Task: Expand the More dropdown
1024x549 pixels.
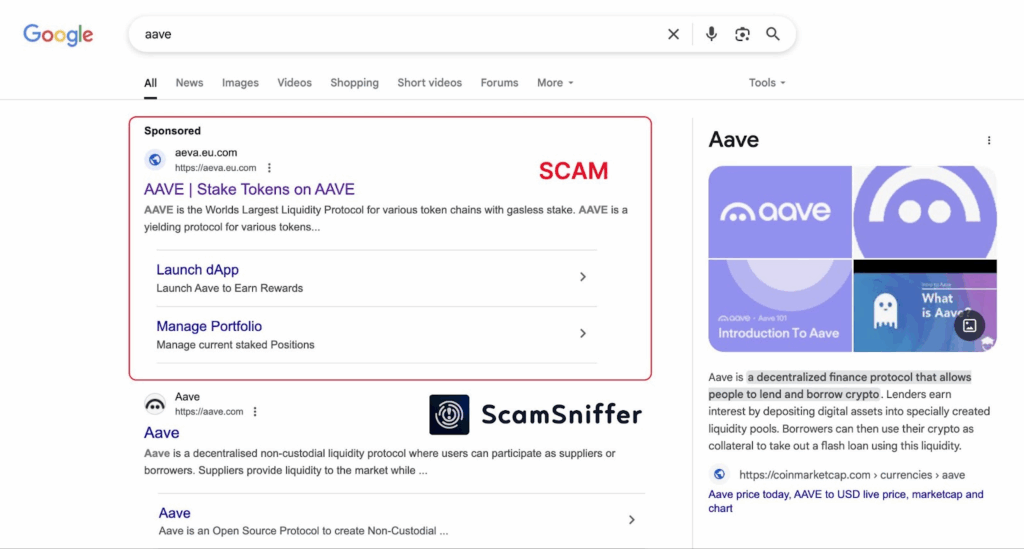Action: pos(555,83)
